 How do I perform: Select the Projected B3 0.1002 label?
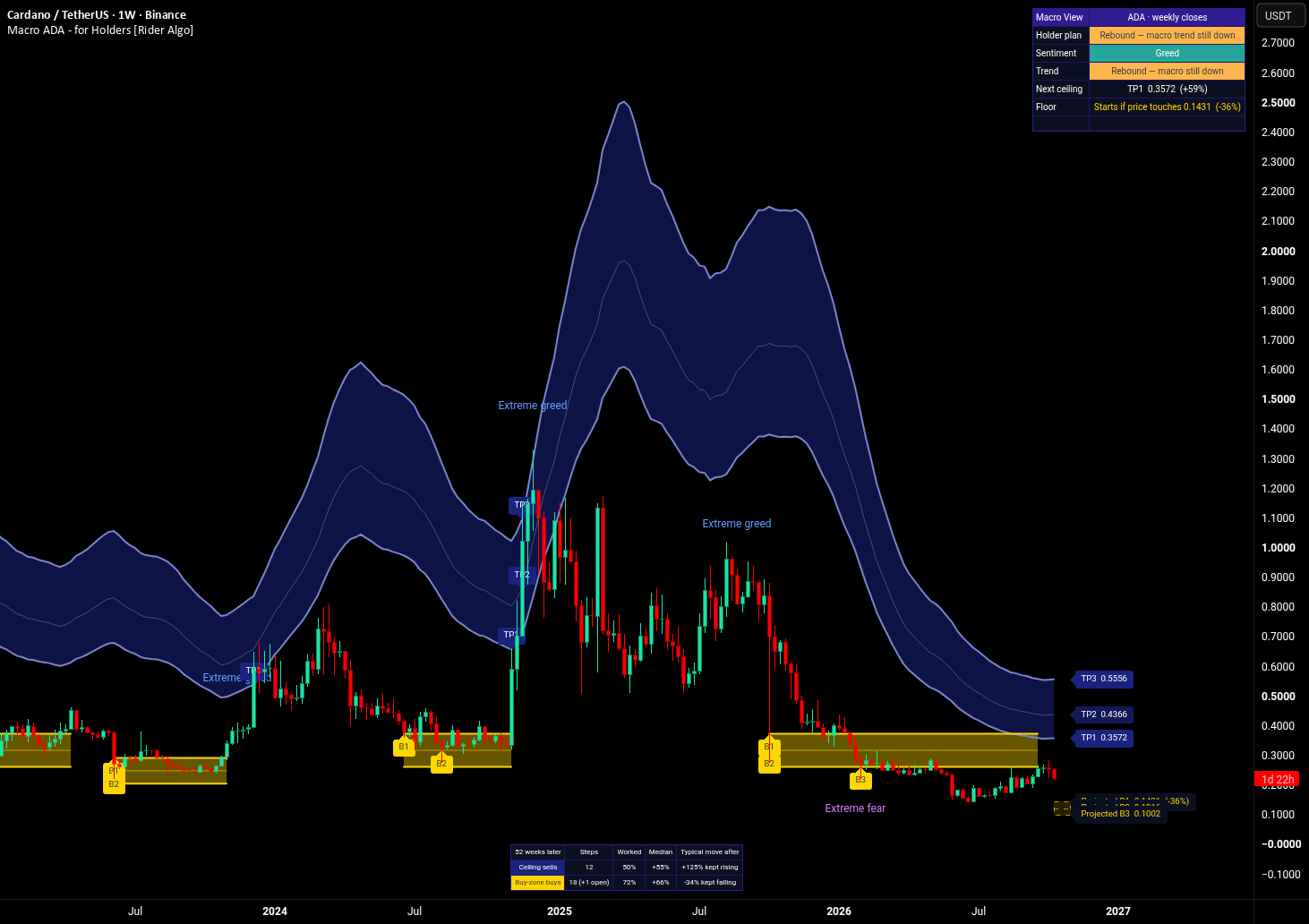1120,814
